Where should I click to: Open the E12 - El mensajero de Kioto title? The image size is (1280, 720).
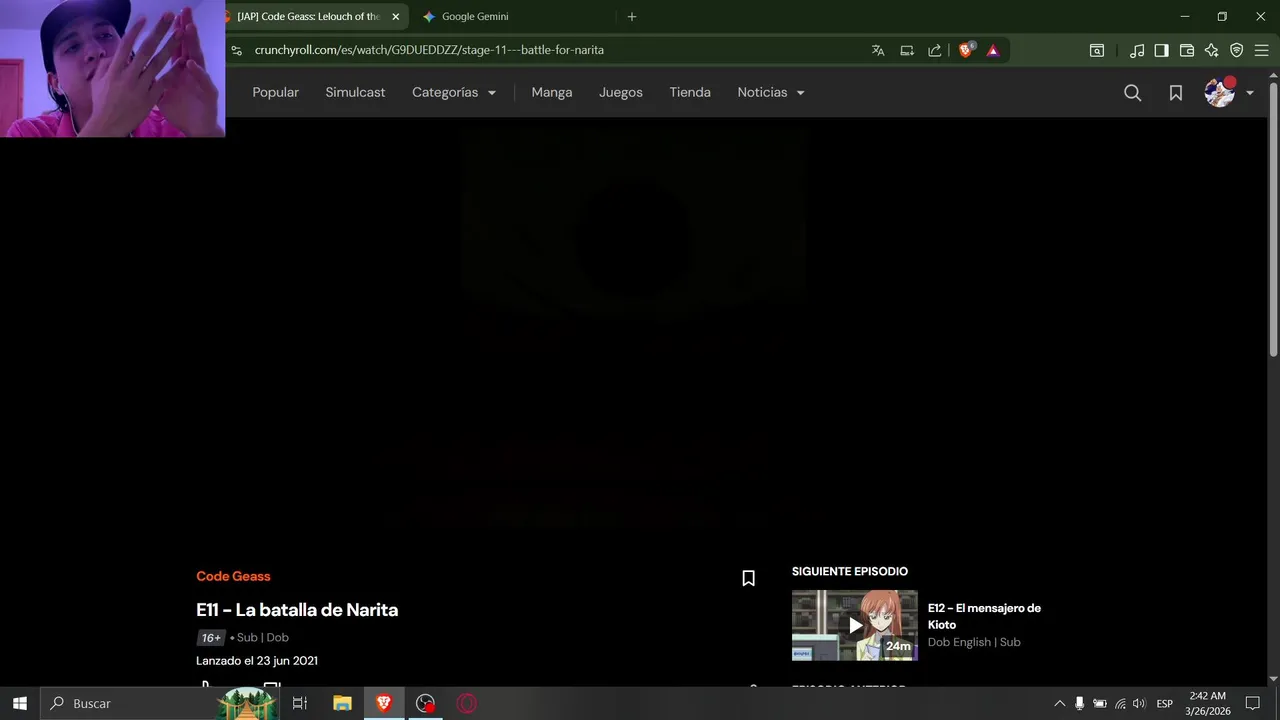coord(984,616)
